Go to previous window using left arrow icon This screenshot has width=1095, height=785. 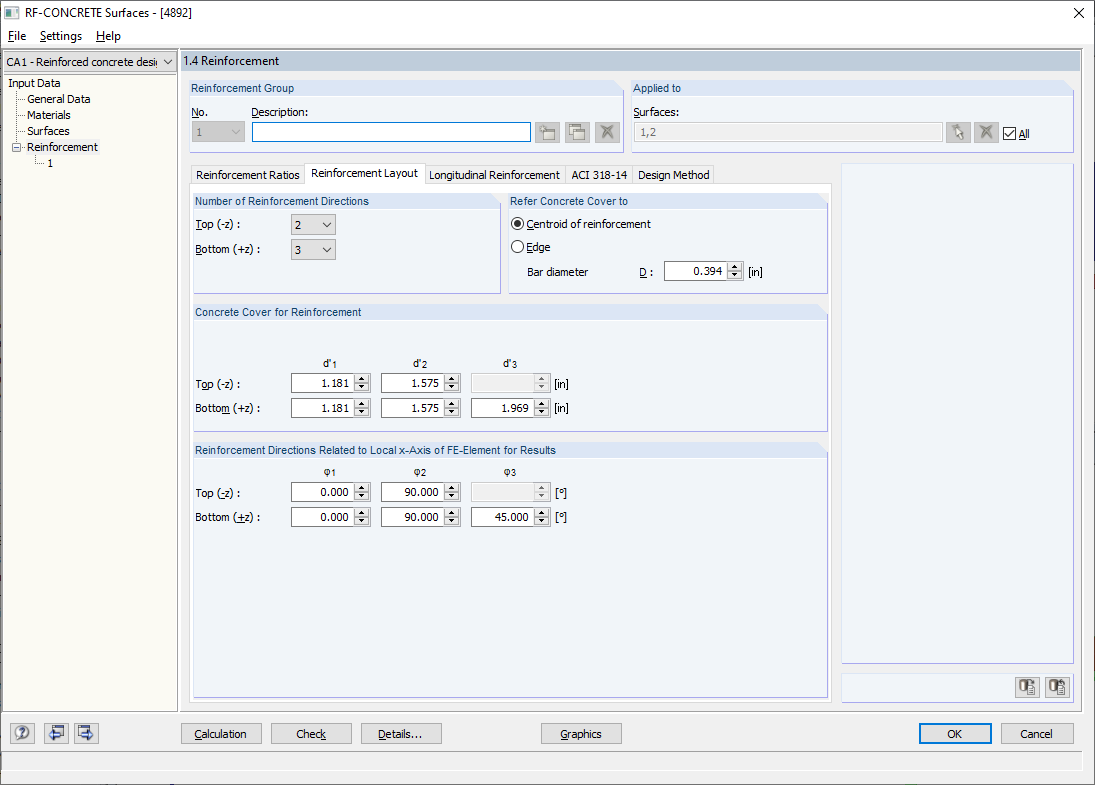point(56,733)
